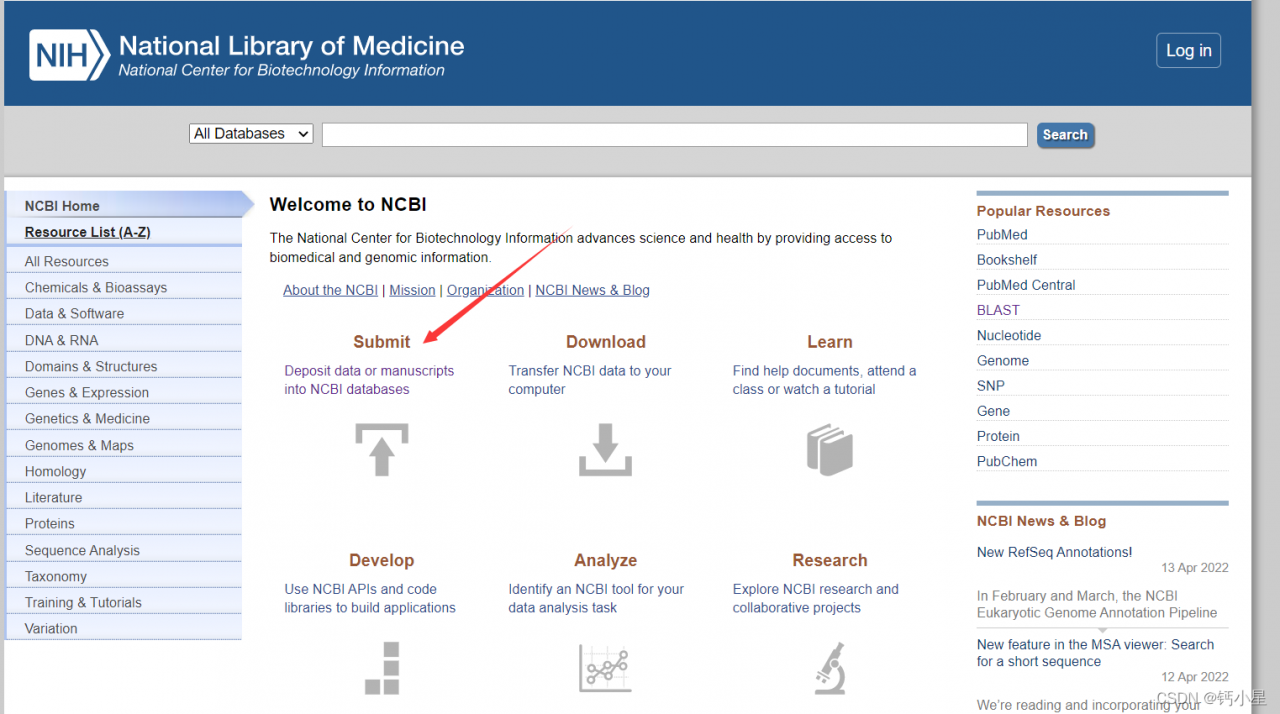This screenshot has height=714, width=1280.
Task: Click the Learn heading
Action: [830, 342]
